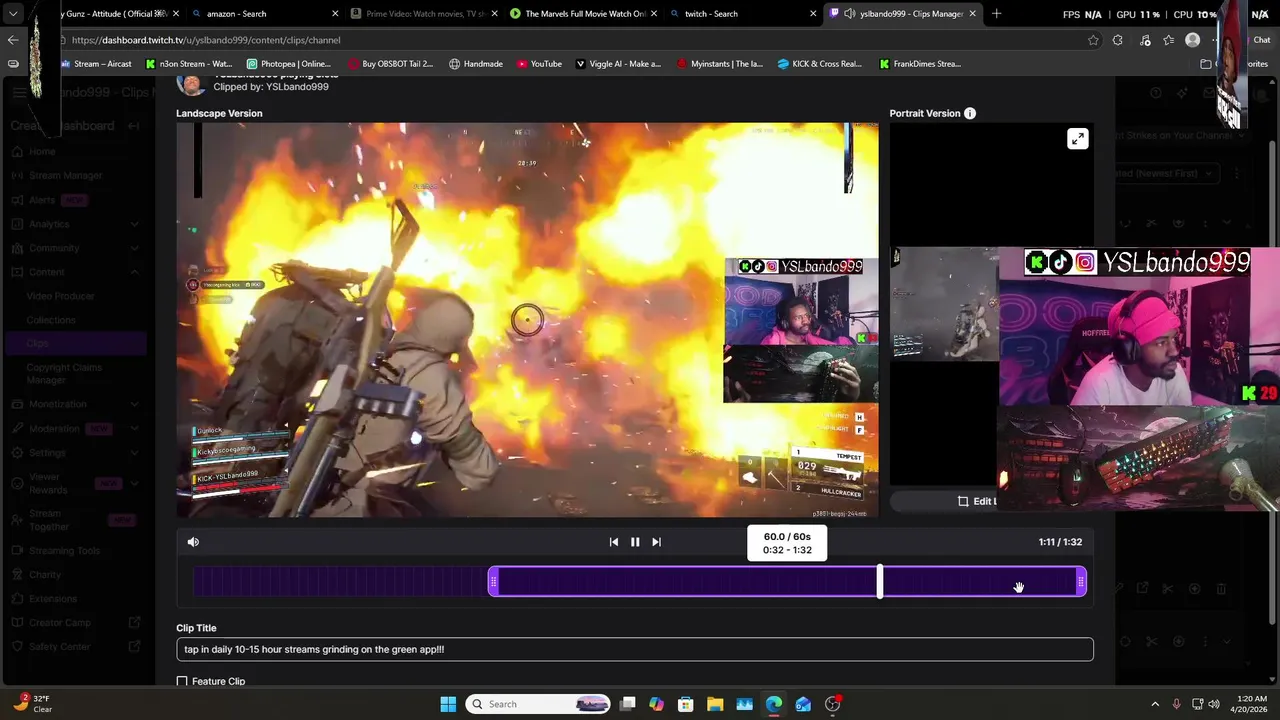This screenshot has height=720, width=1280.
Task: Mute the clip volume speaker icon
Action: 193,542
